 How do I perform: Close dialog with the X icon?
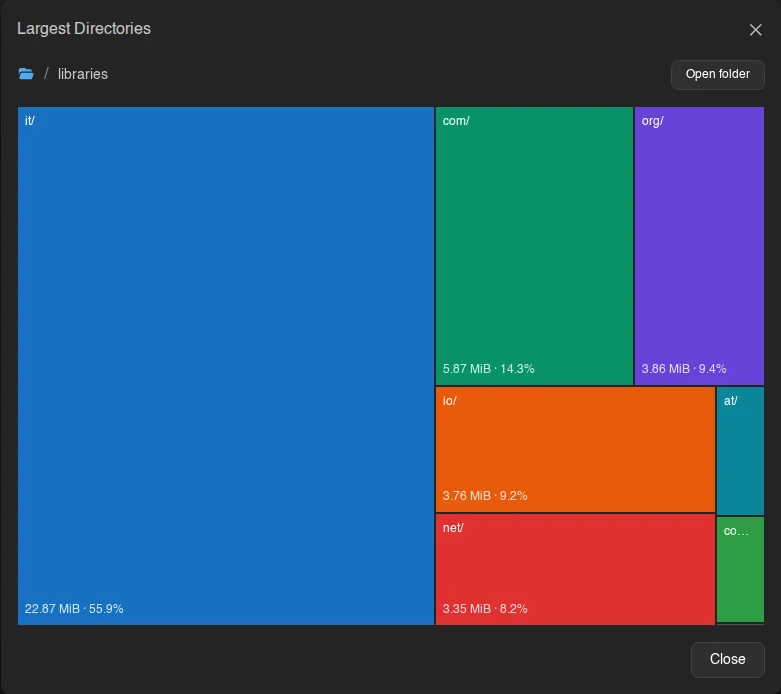coord(755,30)
